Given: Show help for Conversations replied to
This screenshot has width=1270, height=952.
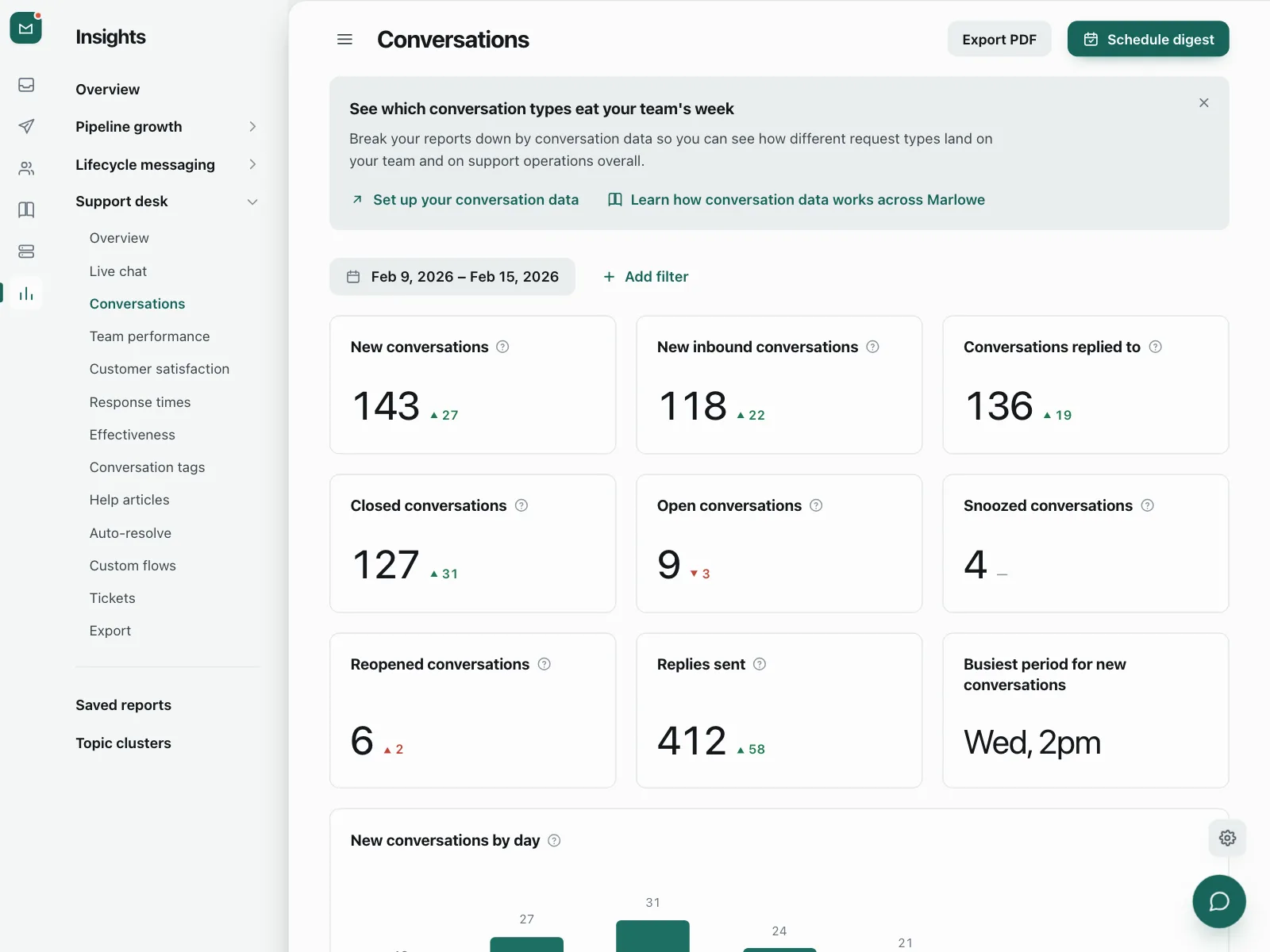Looking at the screenshot, I should (x=1156, y=347).
